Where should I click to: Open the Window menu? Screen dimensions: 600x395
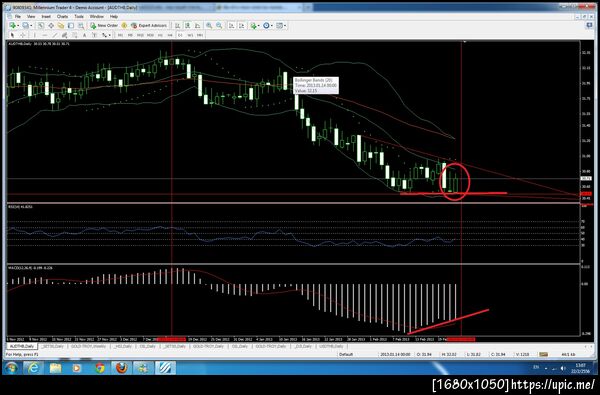click(x=97, y=16)
